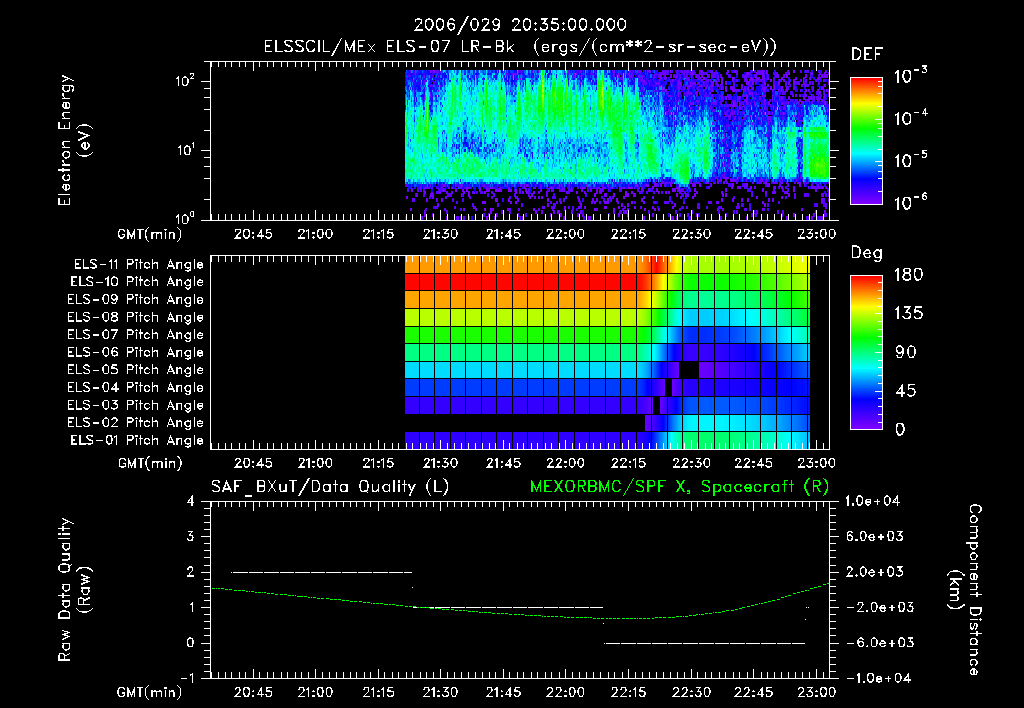Select the ELS-02 Pitch Angle row label
The height and width of the screenshot is (708, 1024).
click(x=136, y=423)
